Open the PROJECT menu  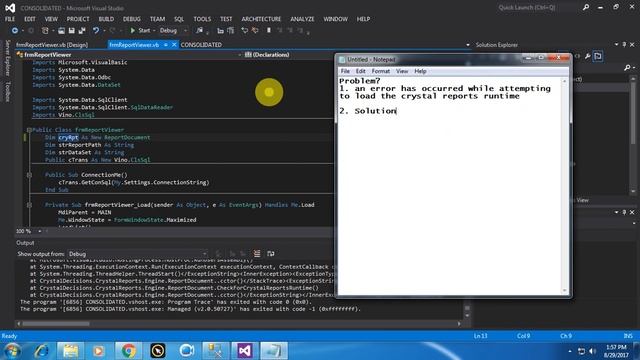point(78,19)
